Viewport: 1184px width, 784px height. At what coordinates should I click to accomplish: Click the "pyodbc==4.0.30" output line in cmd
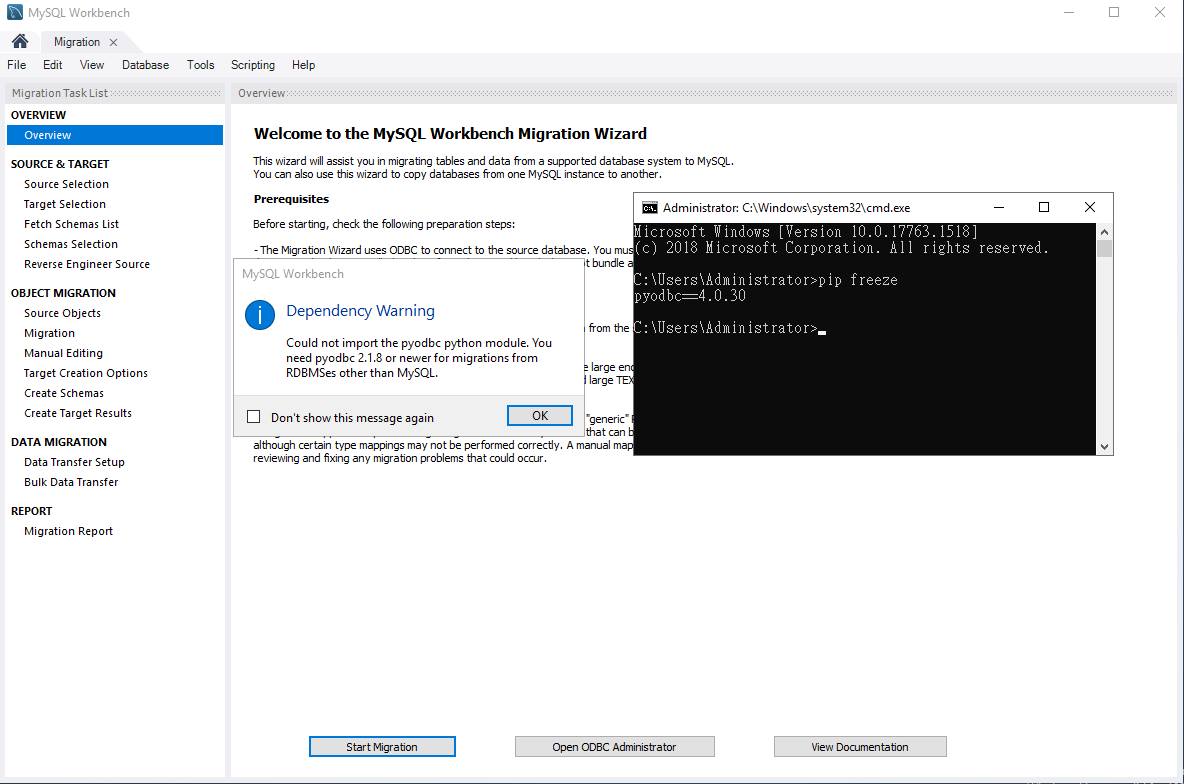click(690, 296)
